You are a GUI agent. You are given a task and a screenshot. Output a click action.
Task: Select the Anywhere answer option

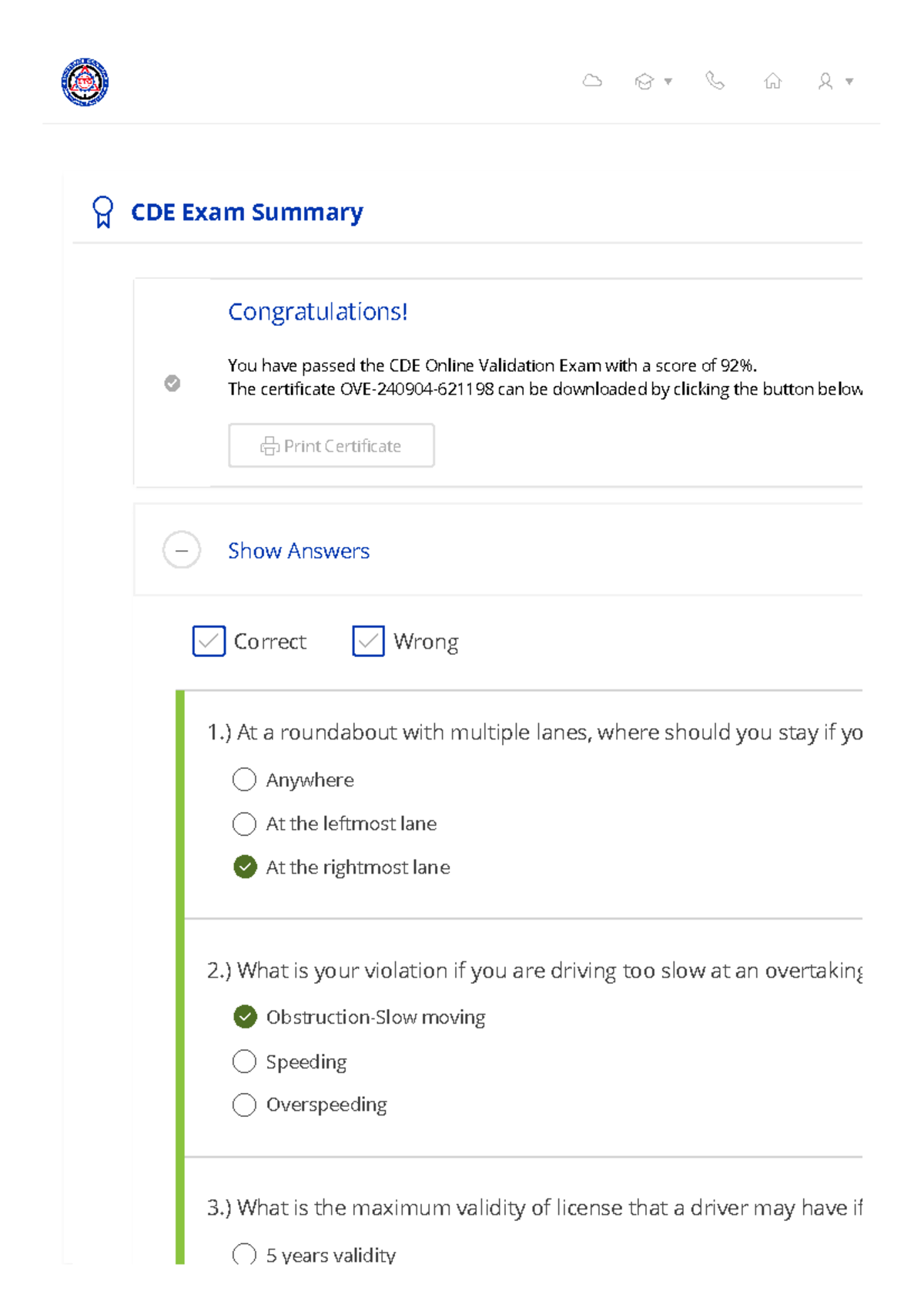point(244,779)
